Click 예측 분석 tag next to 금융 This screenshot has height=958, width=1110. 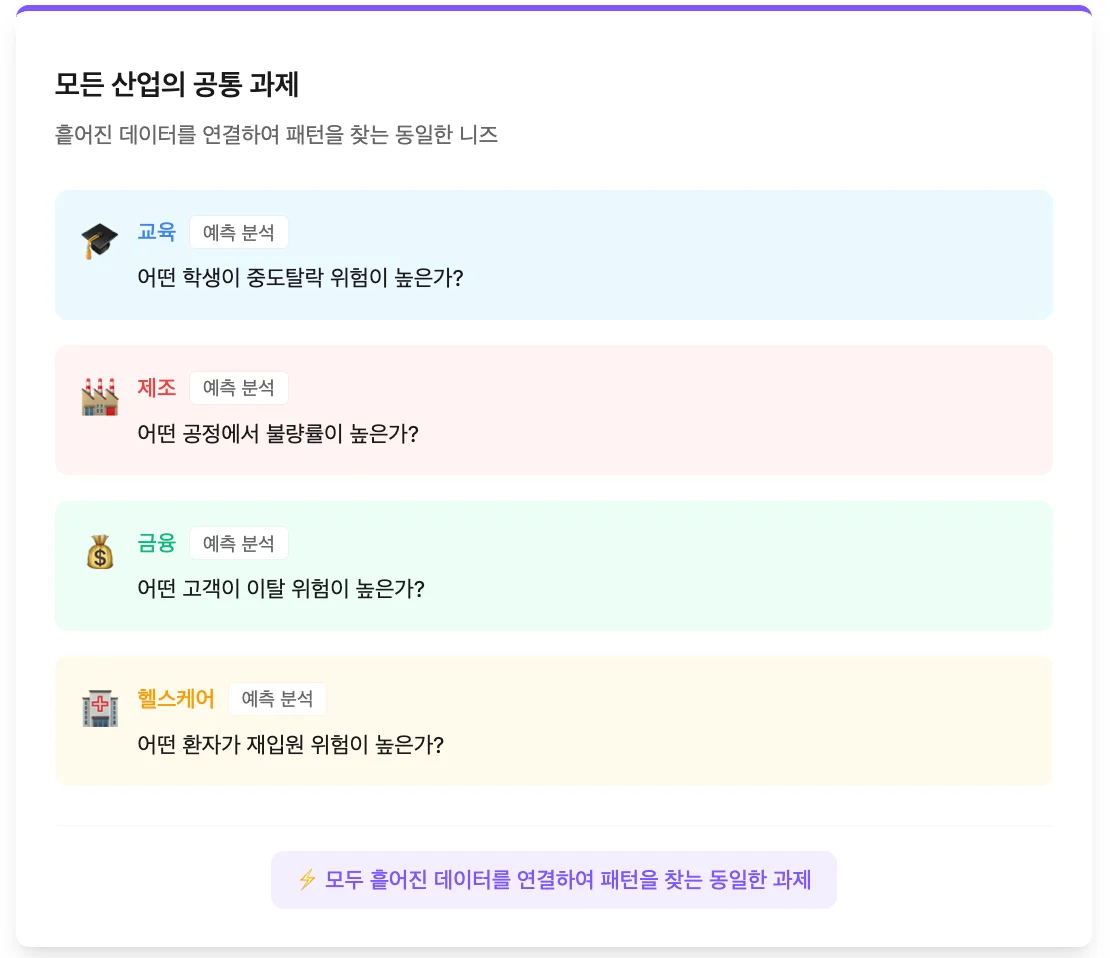(x=239, y=543)
